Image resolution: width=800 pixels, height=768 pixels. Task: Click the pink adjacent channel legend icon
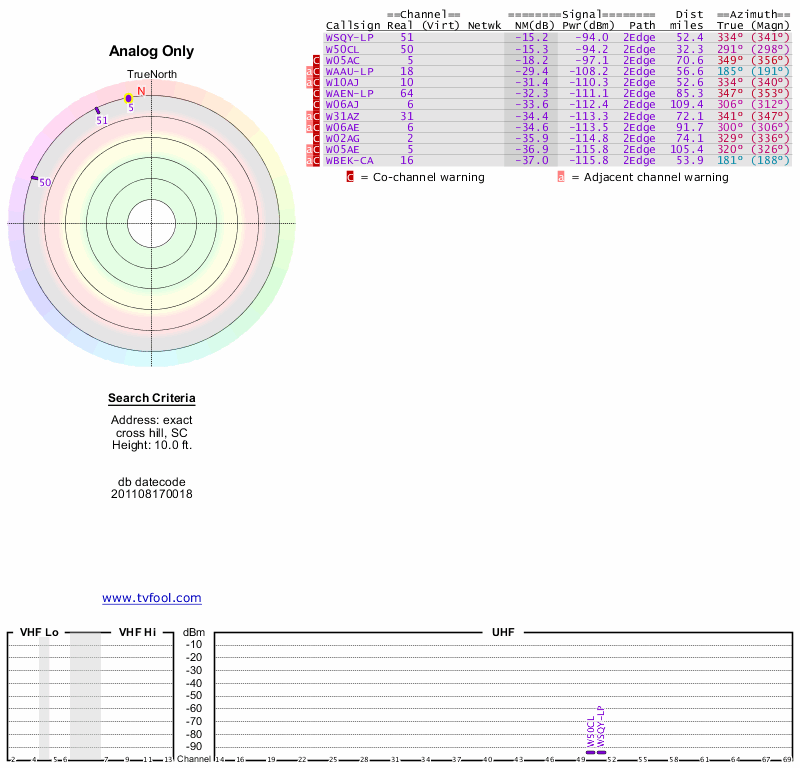pyautogui.click(x=561, y=177)
